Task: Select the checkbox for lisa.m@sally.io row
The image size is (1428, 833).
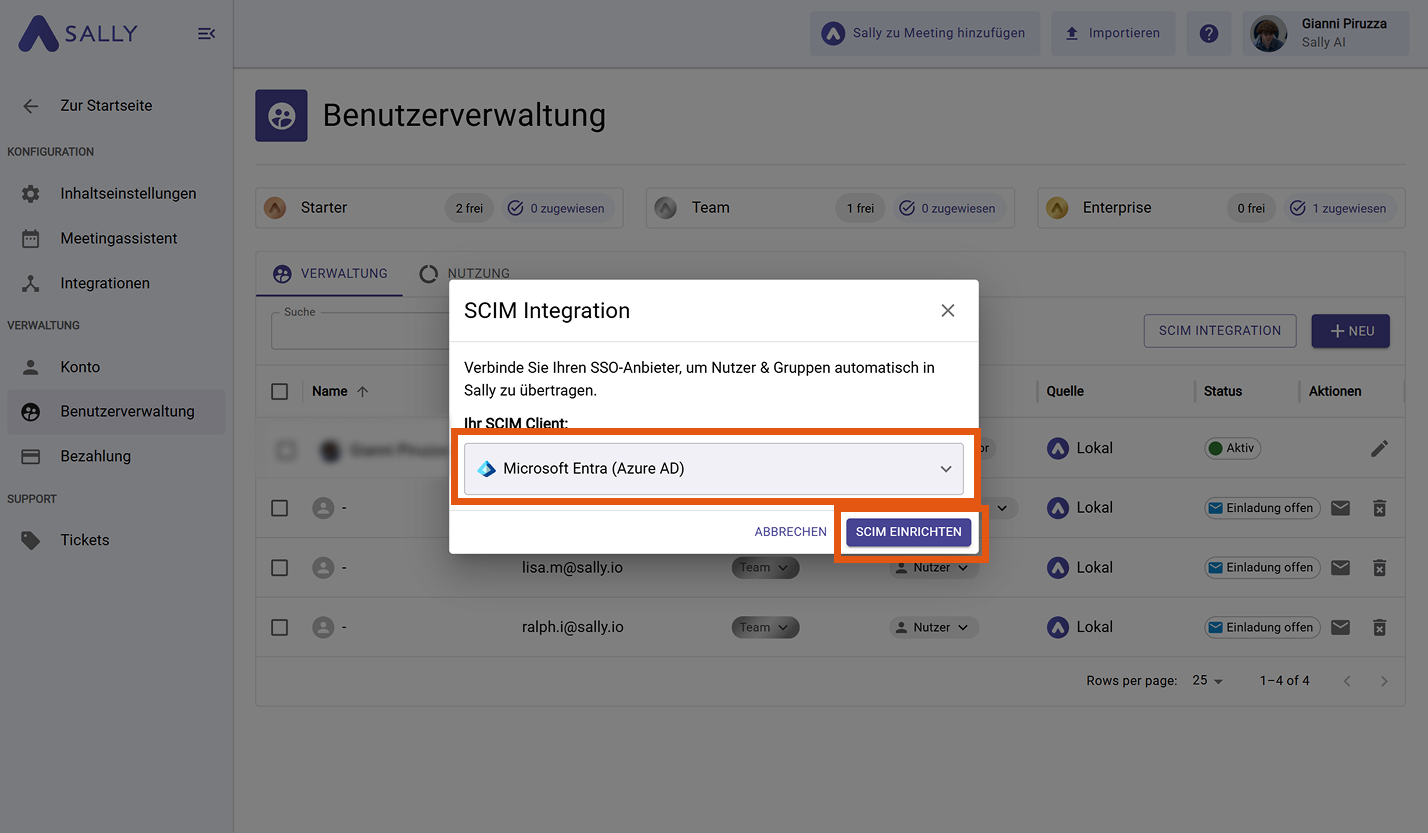Action: (x=280, y=567)
